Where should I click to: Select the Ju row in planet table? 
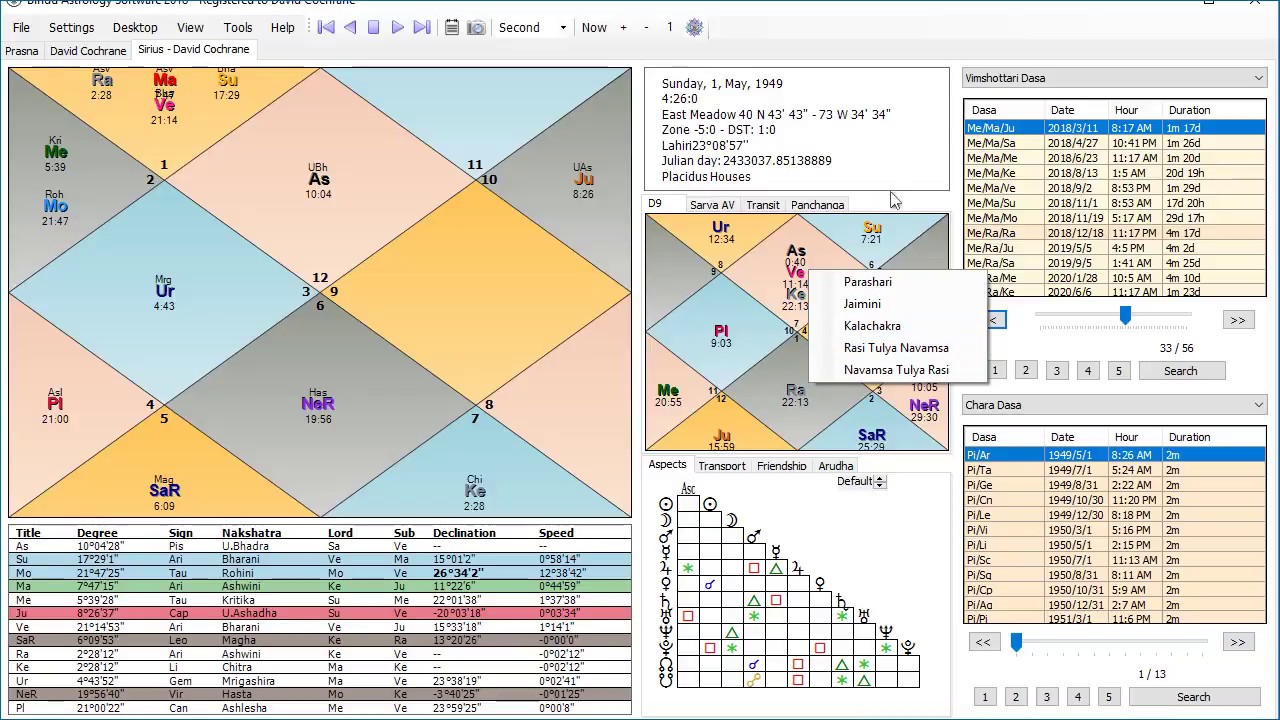click(x=320, y=613)
